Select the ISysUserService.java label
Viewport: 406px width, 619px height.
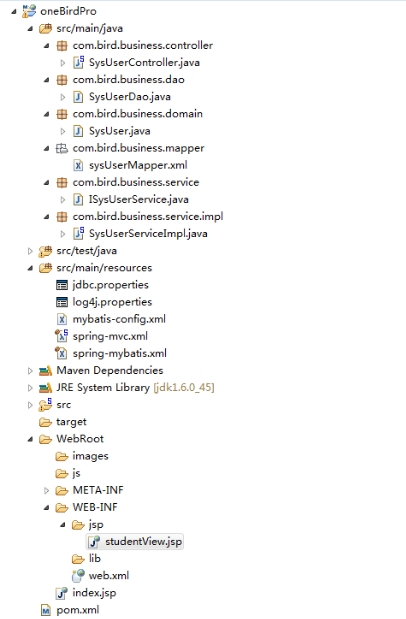click(138, 199)
